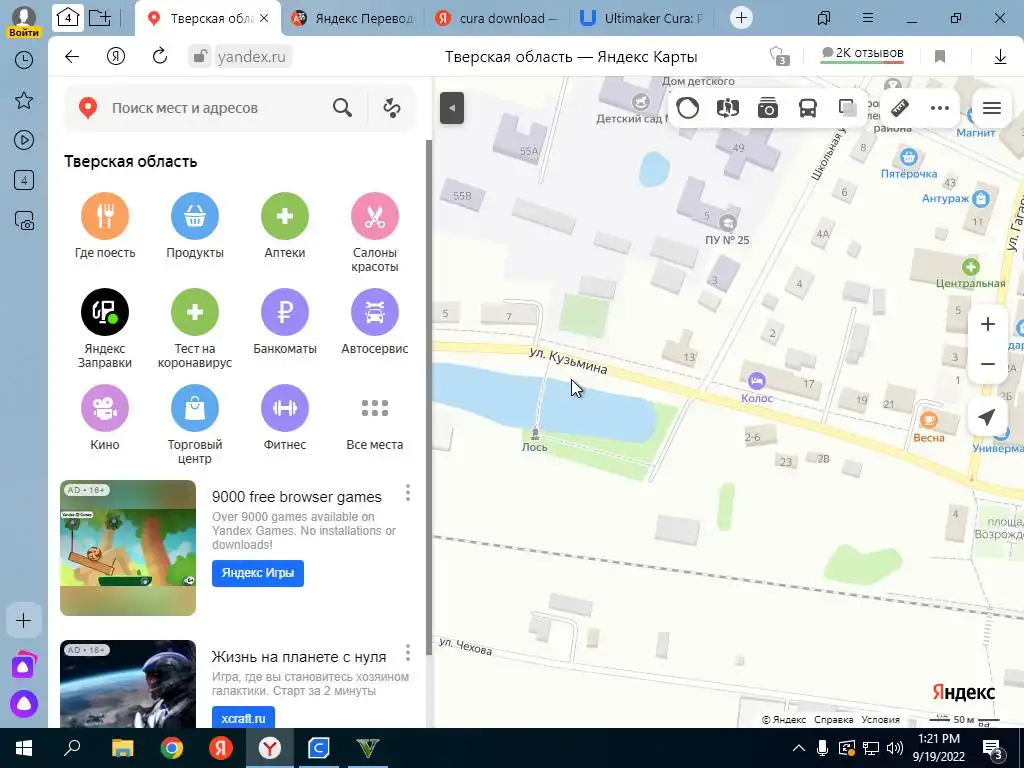The height and width of the screenshot is (768, 1024).
Task: Open Chrome from the taskbar
Action: (x=172, y=748)
